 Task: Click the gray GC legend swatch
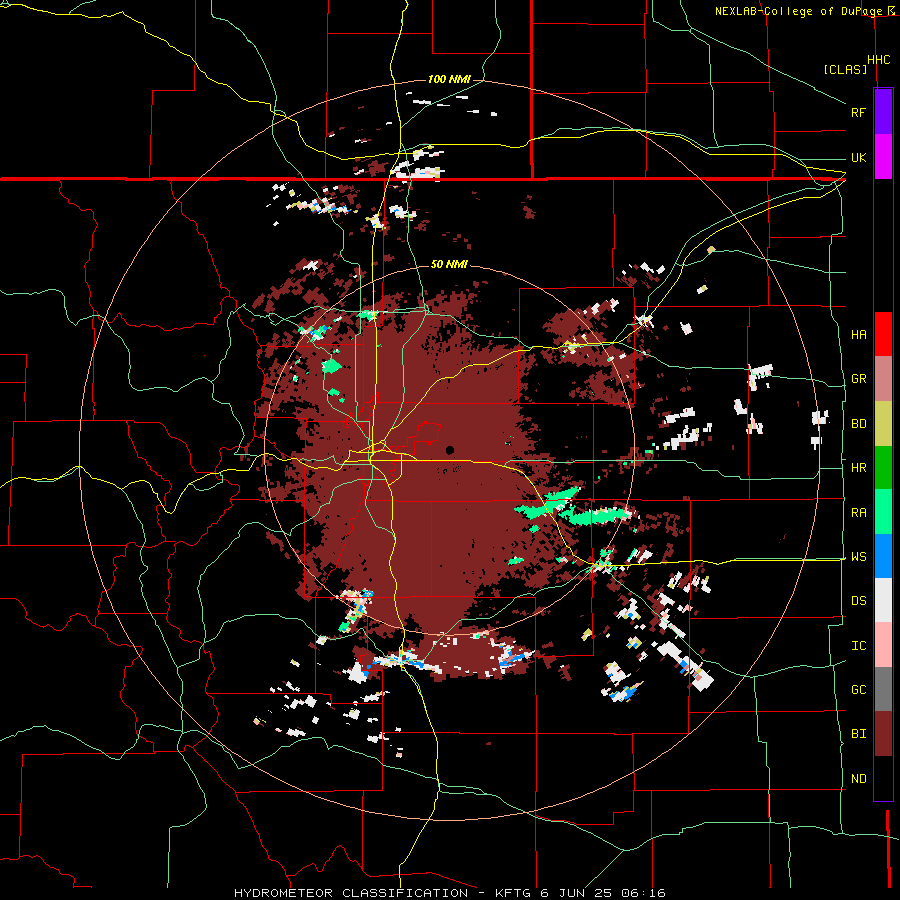point(883,689)
